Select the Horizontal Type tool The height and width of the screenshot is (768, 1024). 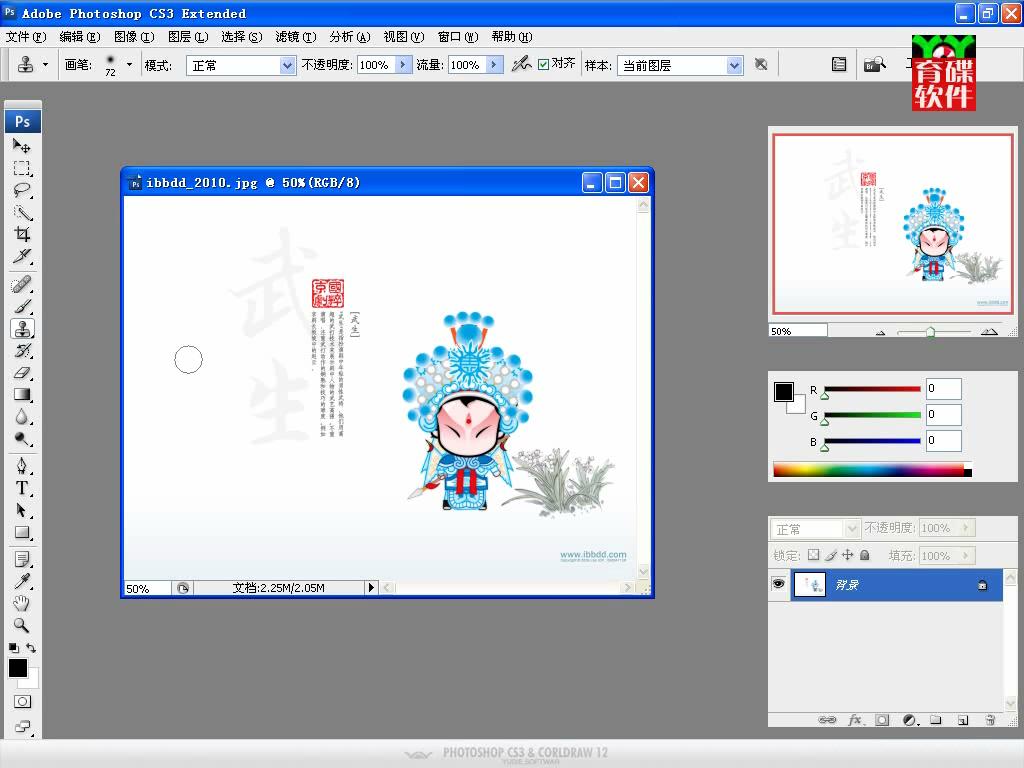pyautogui.click(x=22, y=488)
